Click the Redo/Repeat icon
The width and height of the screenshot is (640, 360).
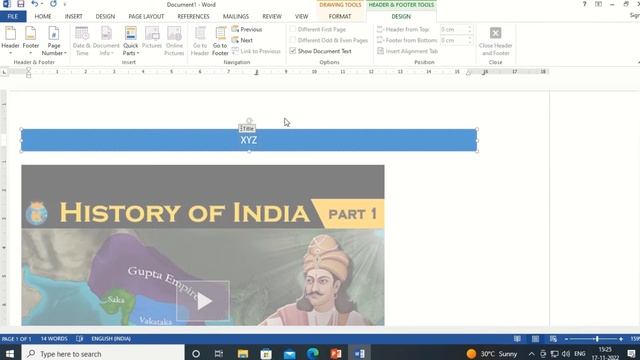(x=53, y=4)
